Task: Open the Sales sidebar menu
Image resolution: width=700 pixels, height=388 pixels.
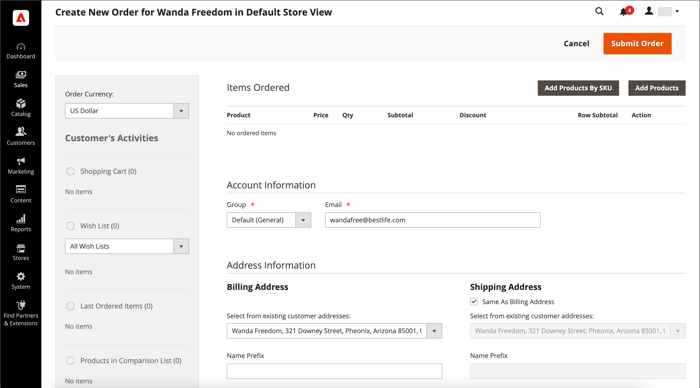Action: coord(21,79)
